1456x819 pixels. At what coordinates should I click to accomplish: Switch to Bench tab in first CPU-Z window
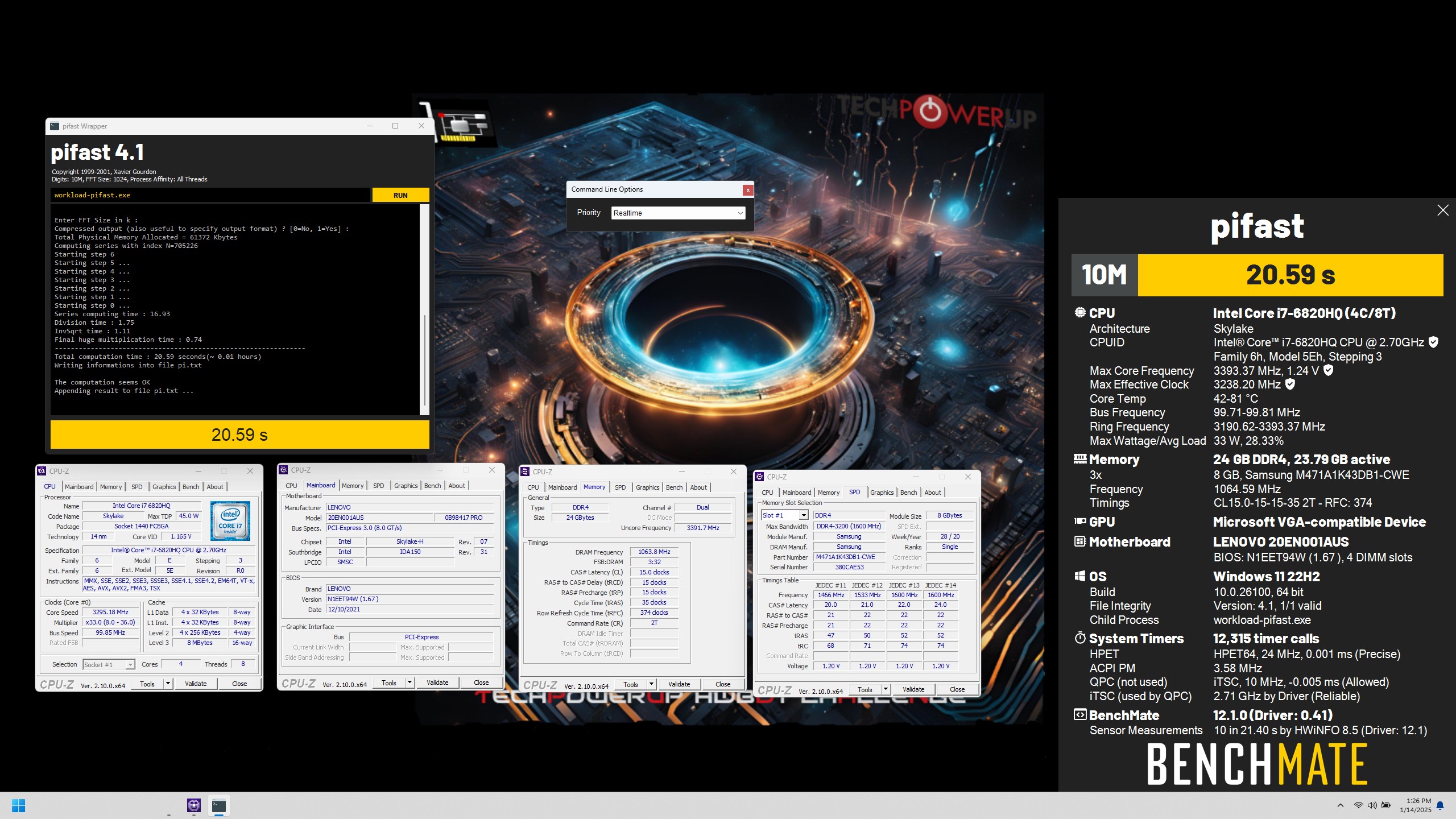point(191,487)
